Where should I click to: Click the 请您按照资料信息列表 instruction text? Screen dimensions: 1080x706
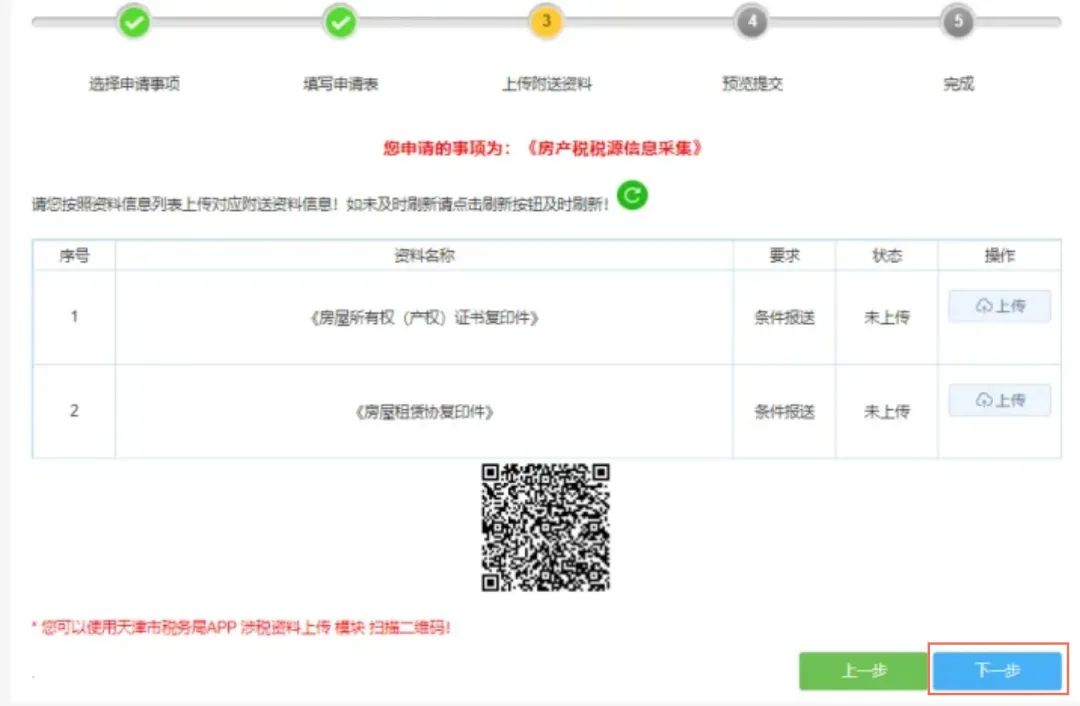pyautogui.click(x=320, y=204)
